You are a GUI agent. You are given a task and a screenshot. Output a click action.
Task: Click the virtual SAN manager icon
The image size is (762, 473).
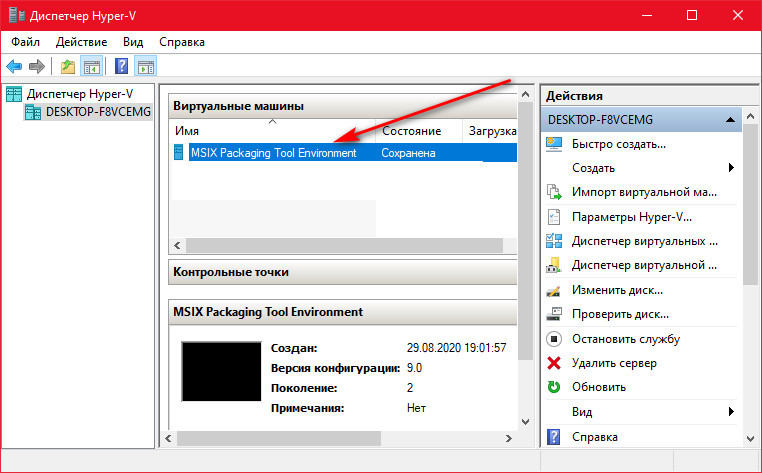pos(554,265)
